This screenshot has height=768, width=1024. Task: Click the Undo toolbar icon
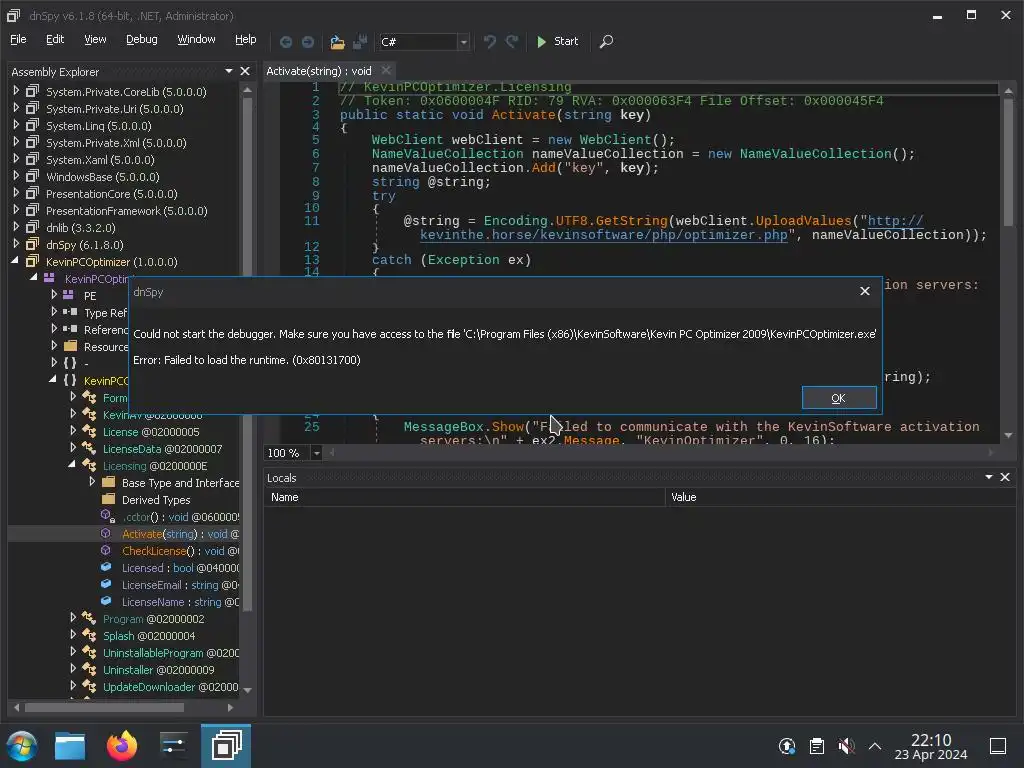pos(490,42)
